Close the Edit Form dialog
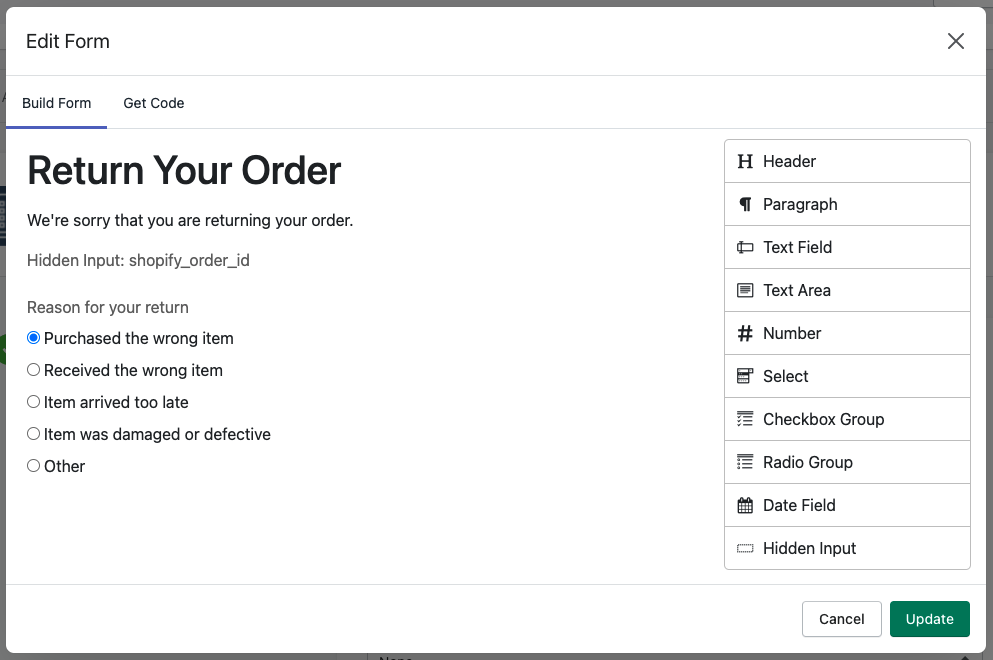The height and width of the screenshot is (660, 993). coord(956,41)
